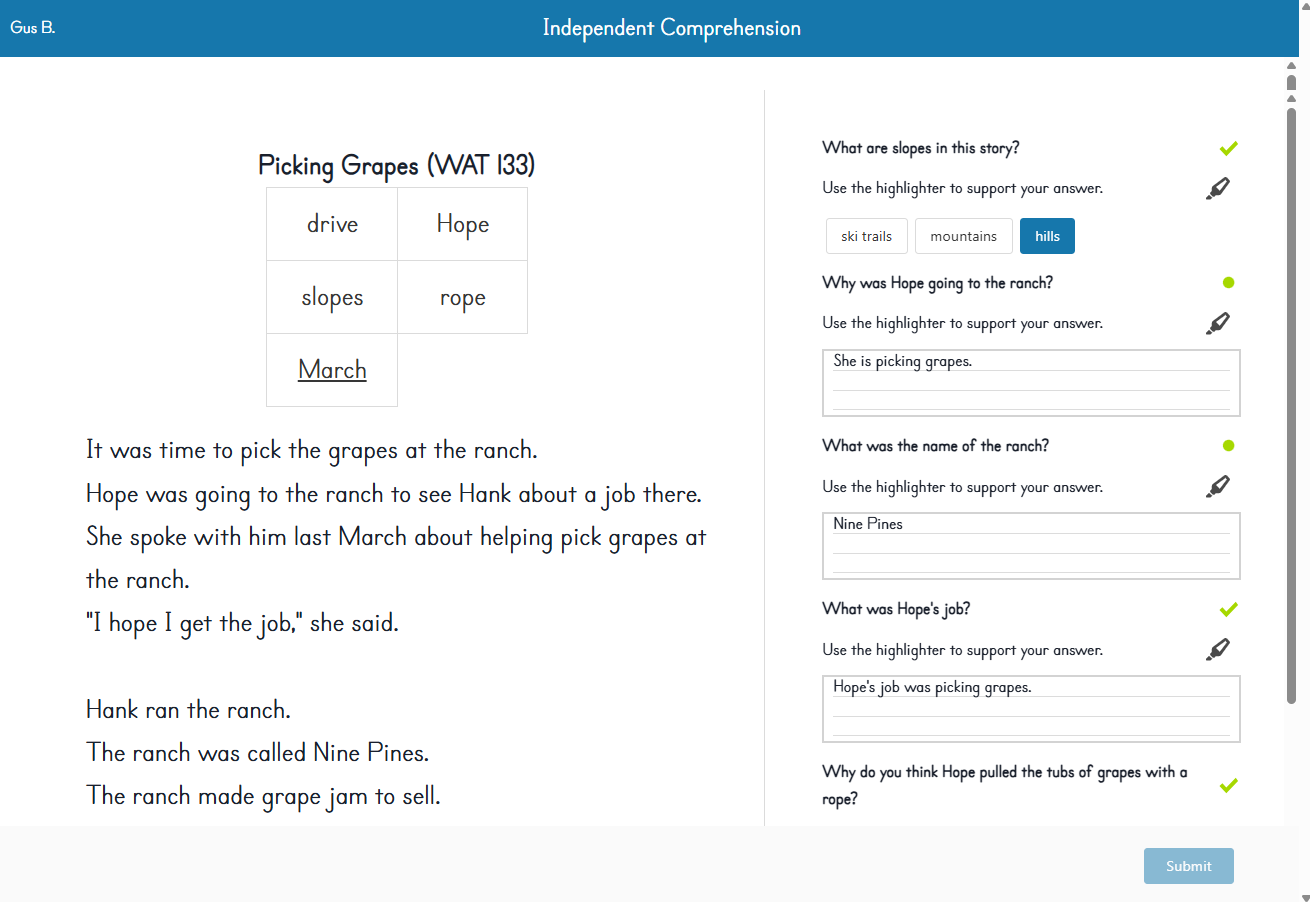Click green dot beside 'Why was Hope going'

coord(1229,283)
